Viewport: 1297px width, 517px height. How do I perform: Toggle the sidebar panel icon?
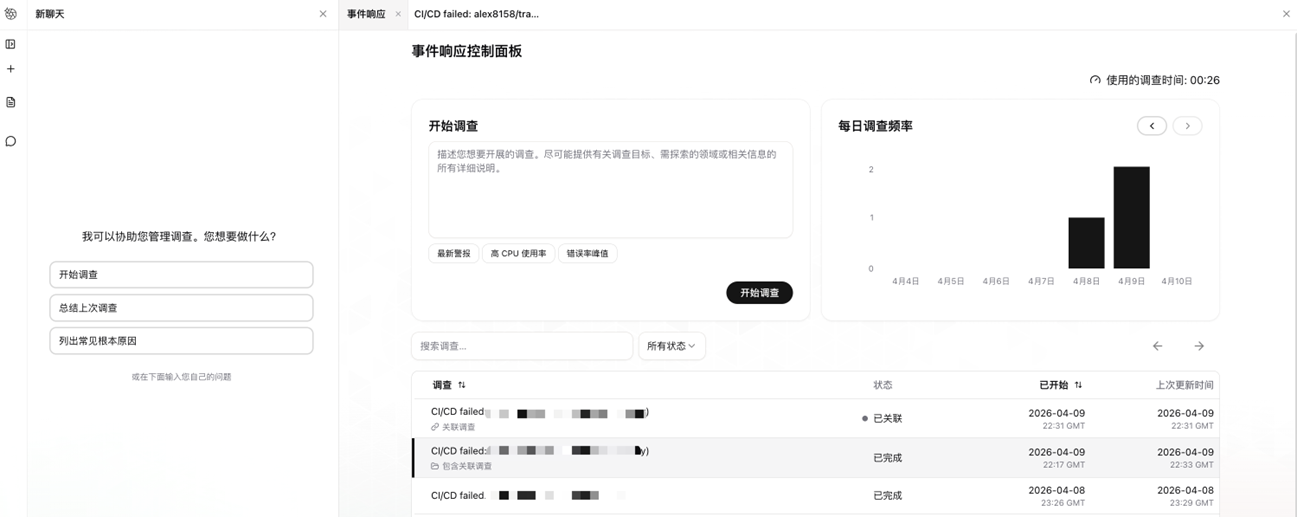(x=11, y=44)
